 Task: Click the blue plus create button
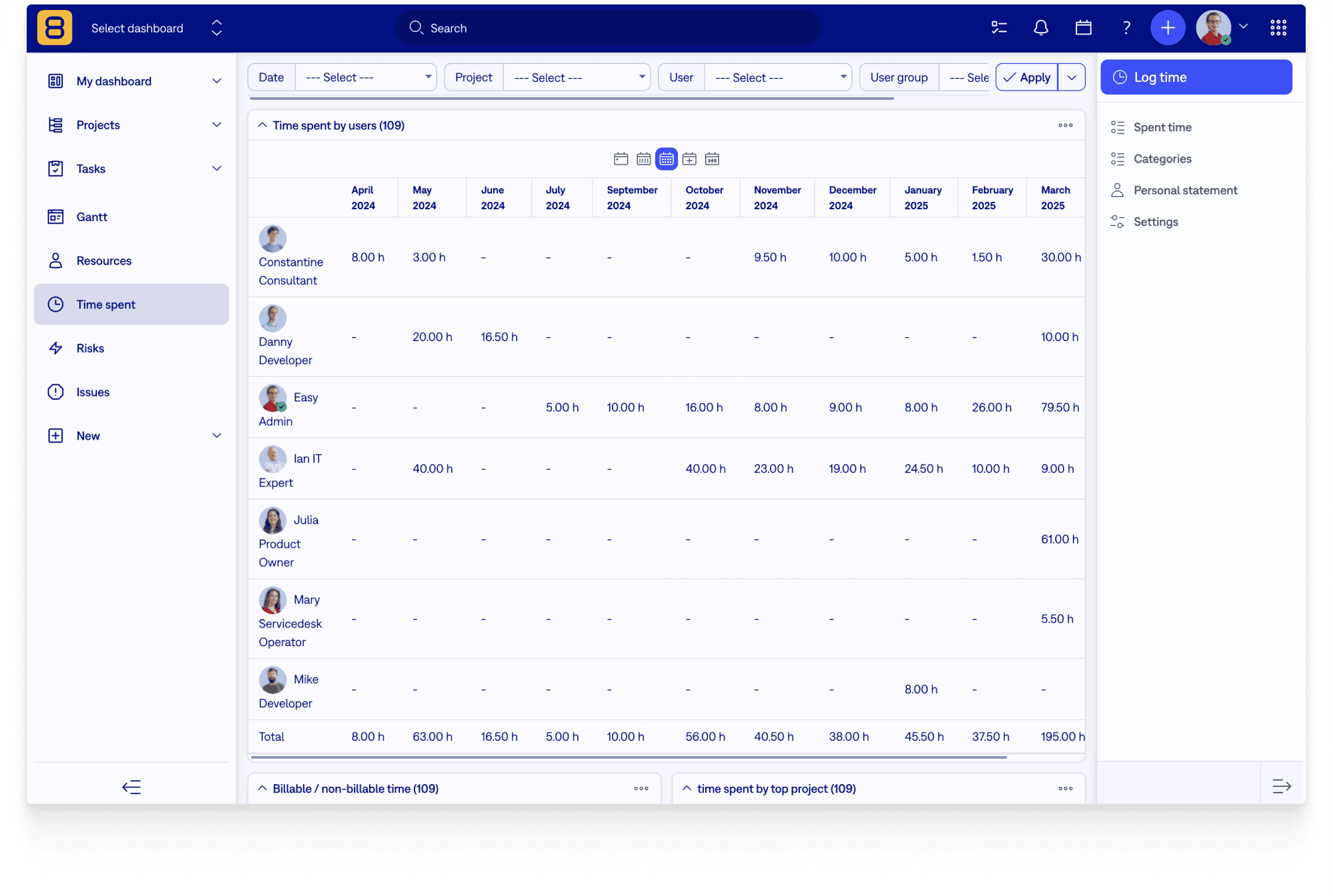(1168, 28)
